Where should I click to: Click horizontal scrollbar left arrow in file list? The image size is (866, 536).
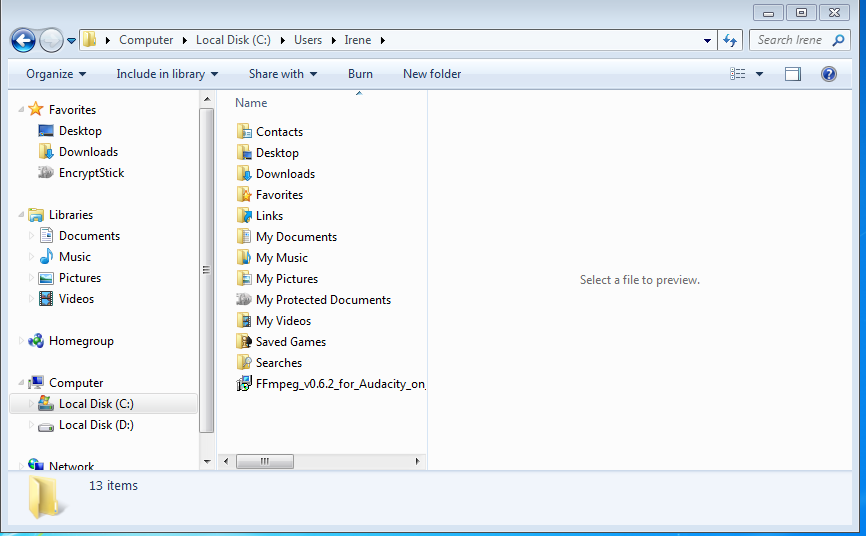226,461
